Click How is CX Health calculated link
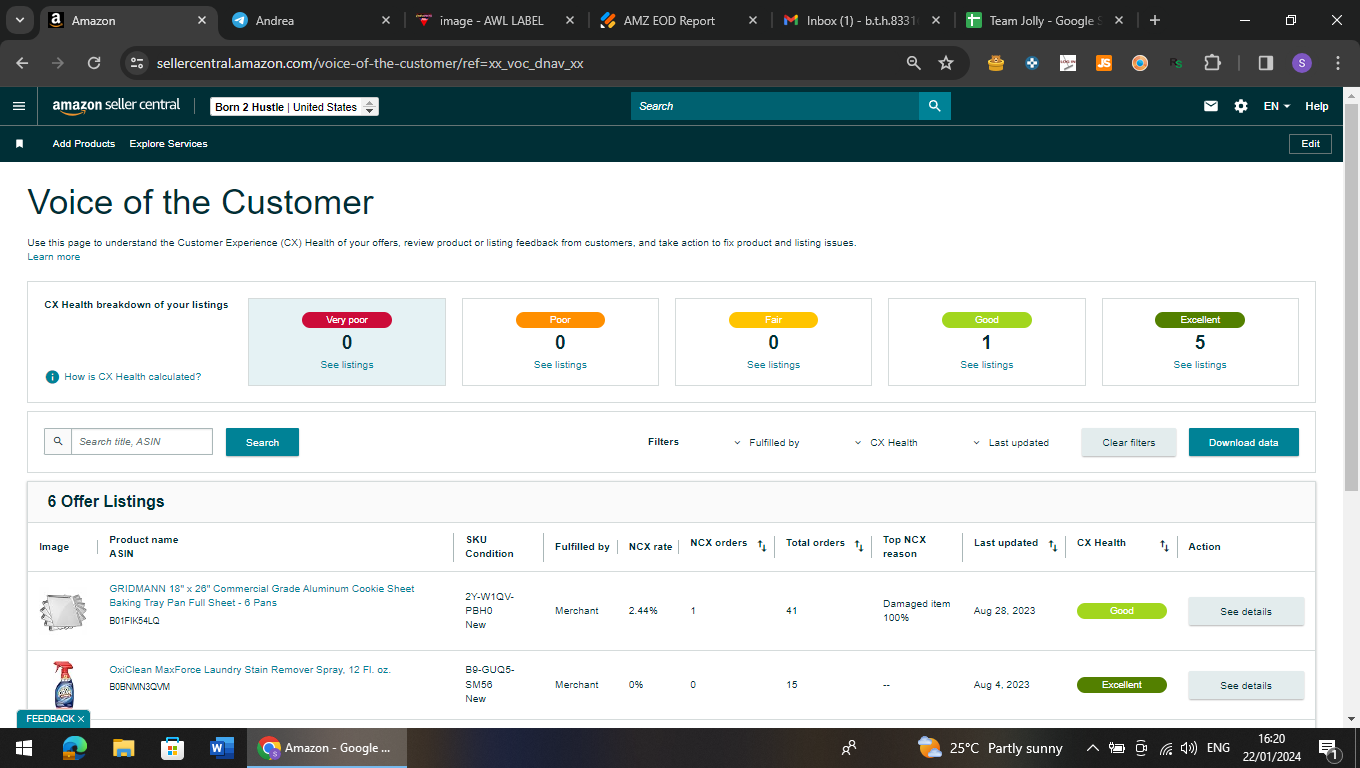This screenshot has width=1360, height=768. tap(133, 377)
